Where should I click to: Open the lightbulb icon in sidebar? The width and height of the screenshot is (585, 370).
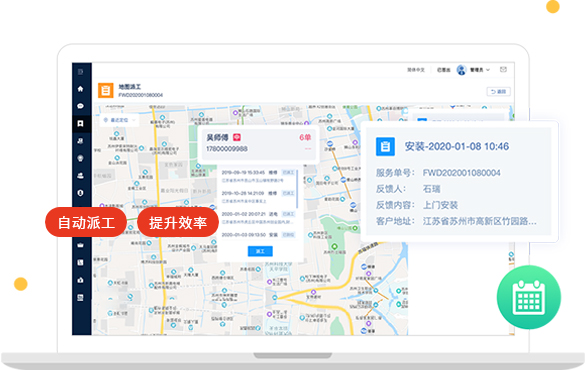click(81, 159)
